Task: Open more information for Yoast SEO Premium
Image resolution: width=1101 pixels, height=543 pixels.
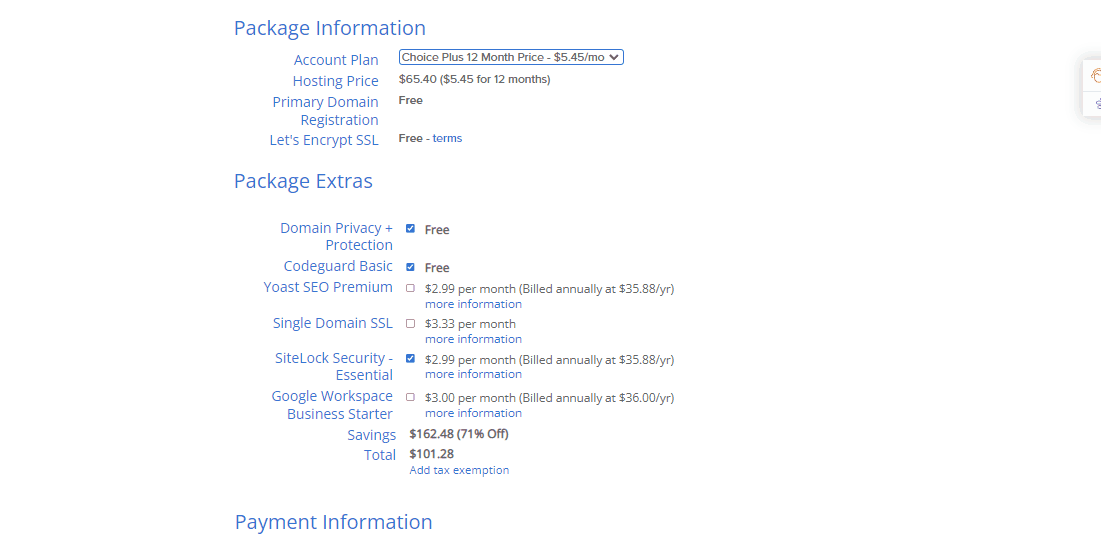Action: coord(473,304)
